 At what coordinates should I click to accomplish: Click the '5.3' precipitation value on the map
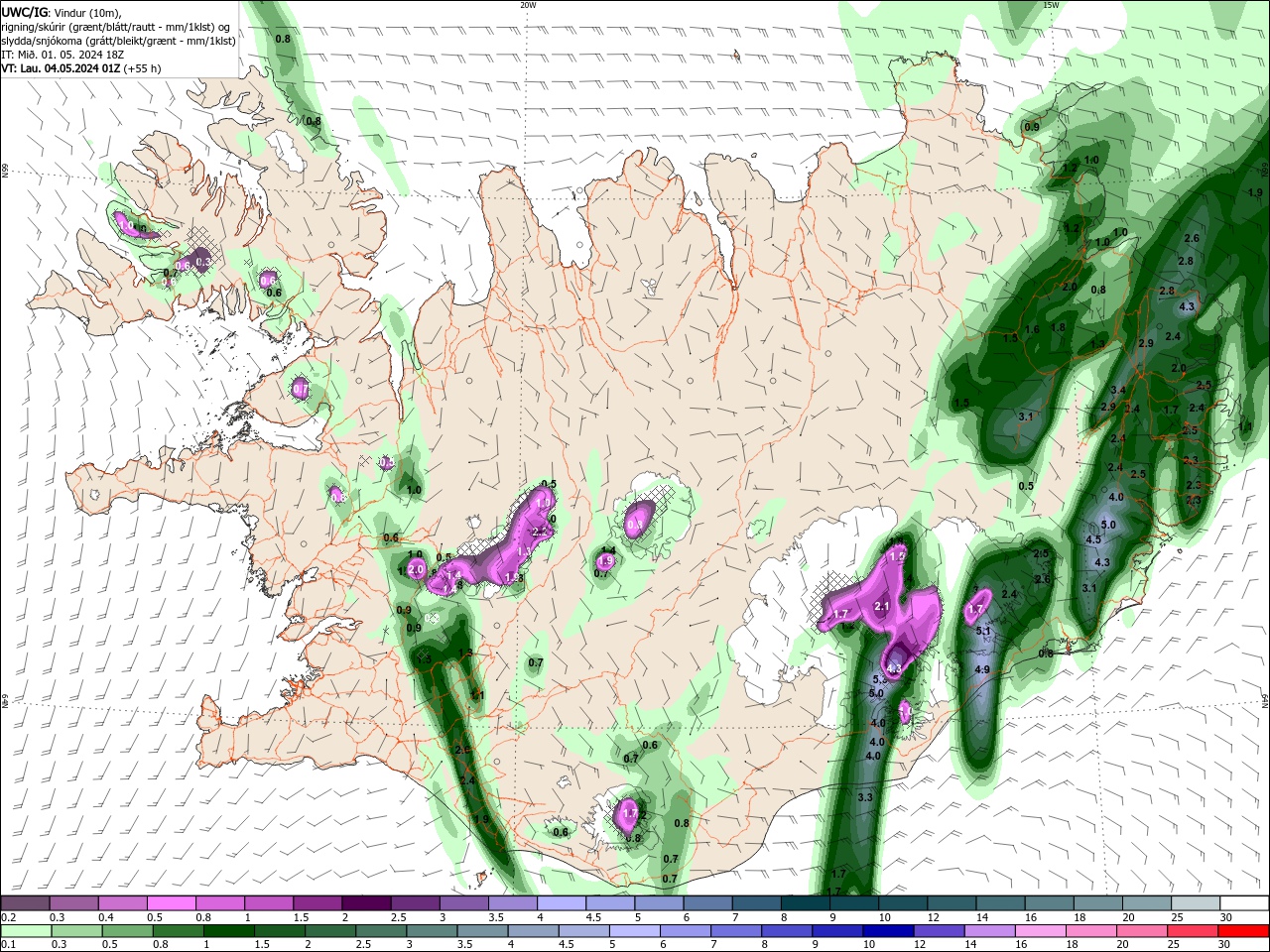pos(879,679)
